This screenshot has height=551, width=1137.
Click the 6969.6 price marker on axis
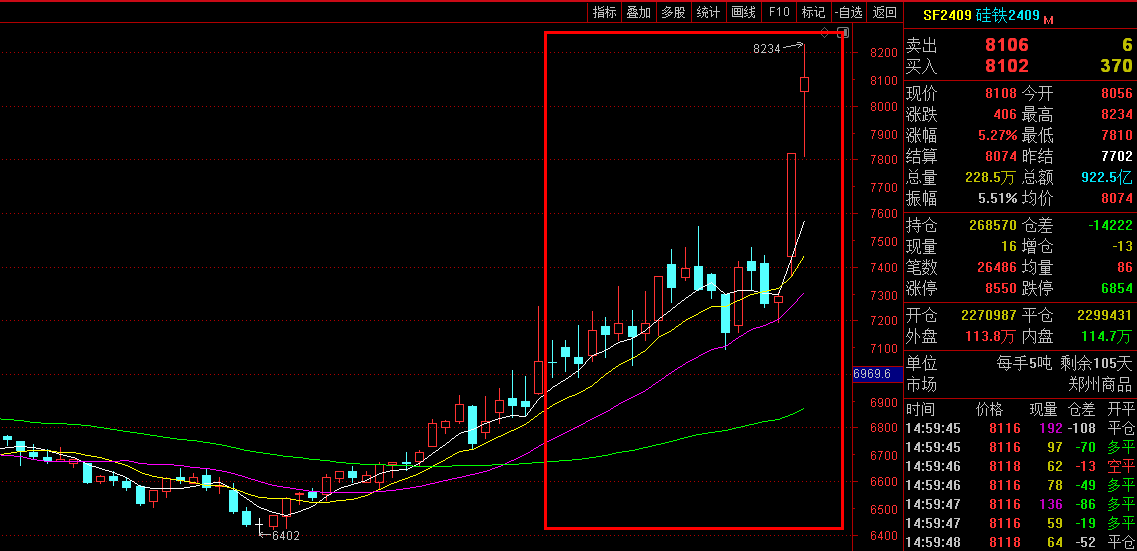tap(872, 374)
